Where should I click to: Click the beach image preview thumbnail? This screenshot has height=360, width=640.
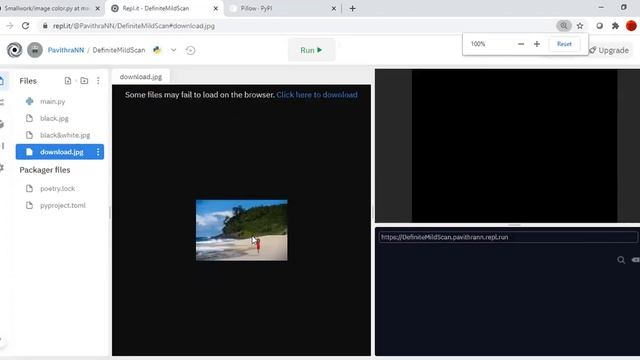(x=242, y=230)
